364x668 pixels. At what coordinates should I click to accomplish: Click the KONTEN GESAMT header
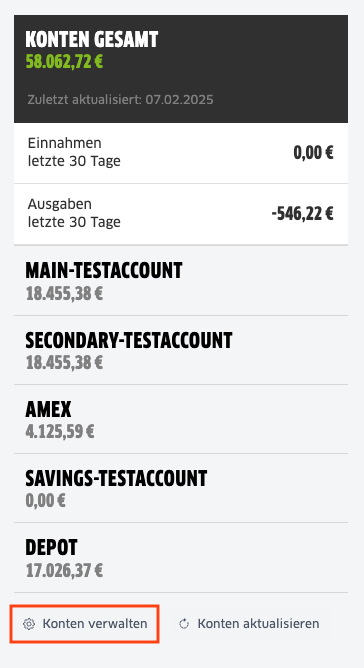[x=92, y=40]
